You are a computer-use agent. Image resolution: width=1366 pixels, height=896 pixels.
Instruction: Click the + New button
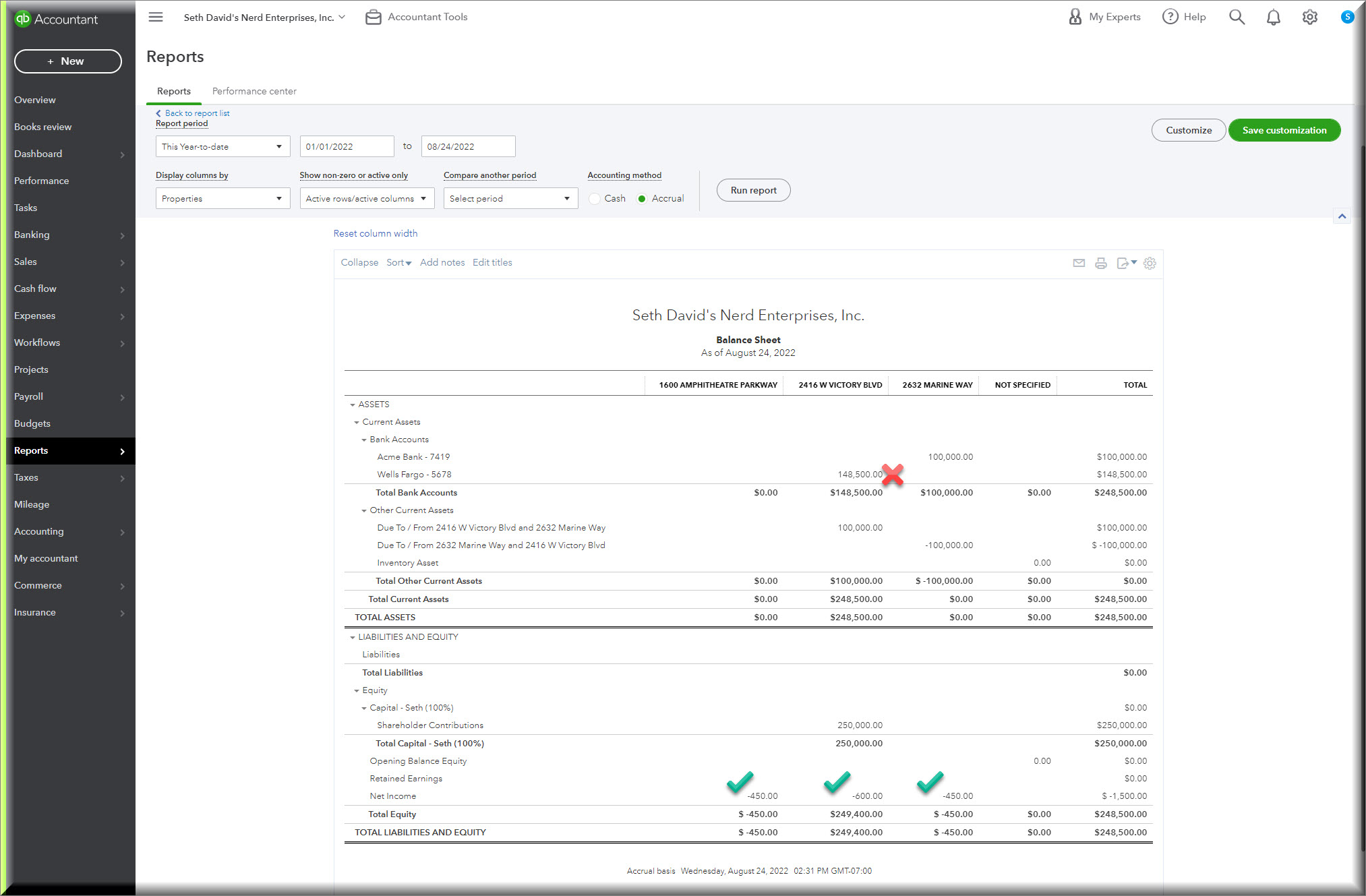(67, 61)
